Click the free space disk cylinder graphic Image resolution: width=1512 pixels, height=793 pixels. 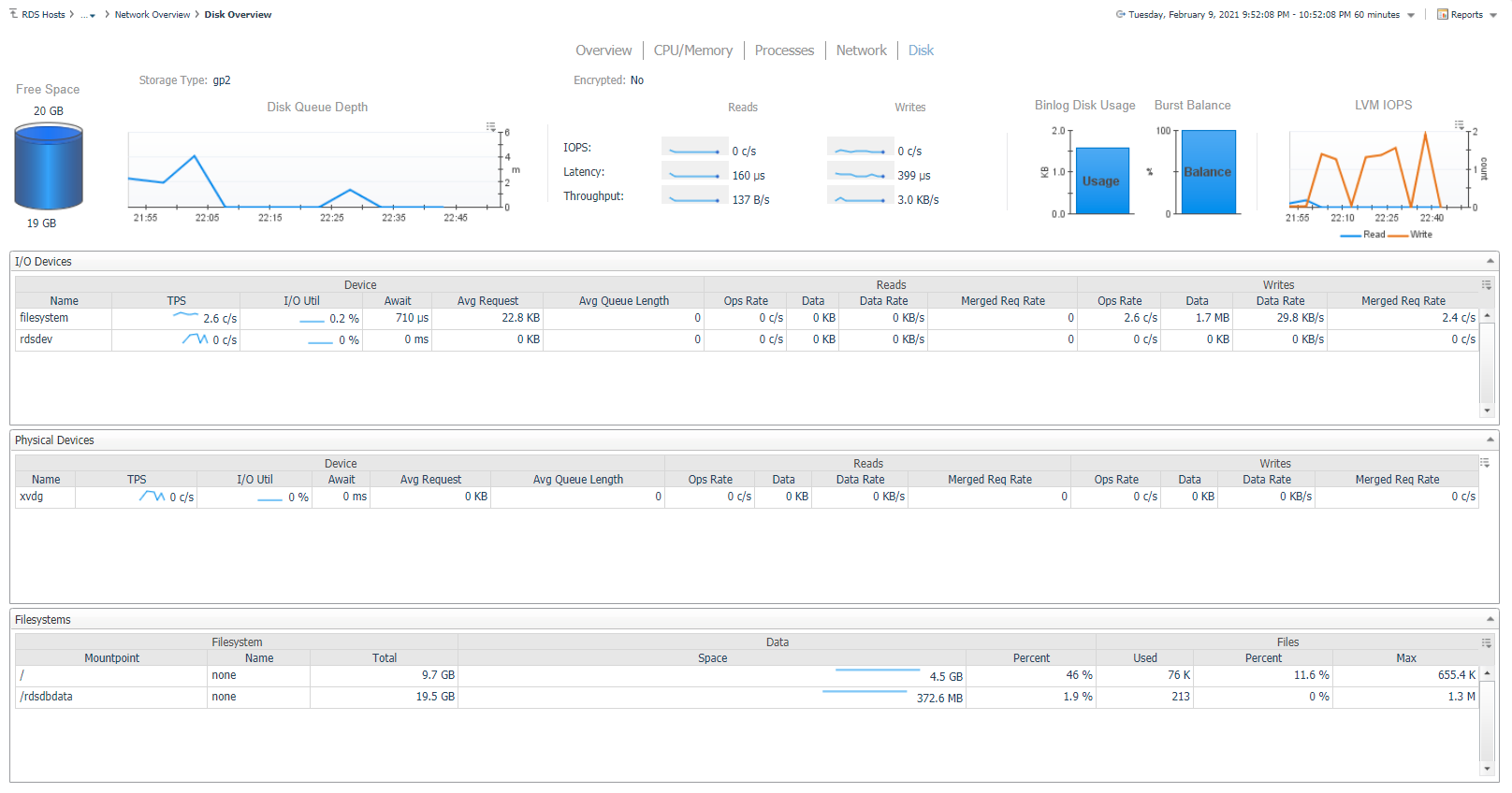coord(49,166)
